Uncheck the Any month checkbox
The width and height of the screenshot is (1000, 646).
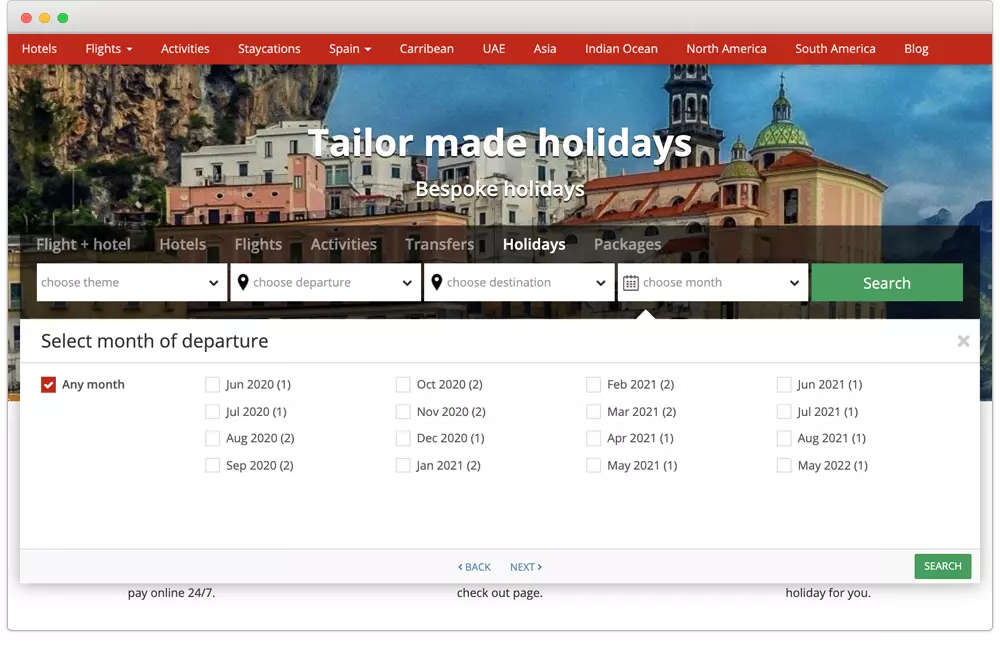[48, 384]
